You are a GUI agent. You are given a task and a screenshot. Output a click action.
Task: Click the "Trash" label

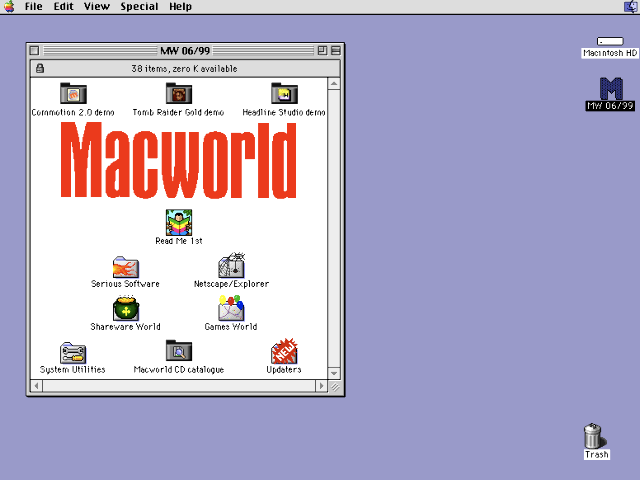(597, 455)
